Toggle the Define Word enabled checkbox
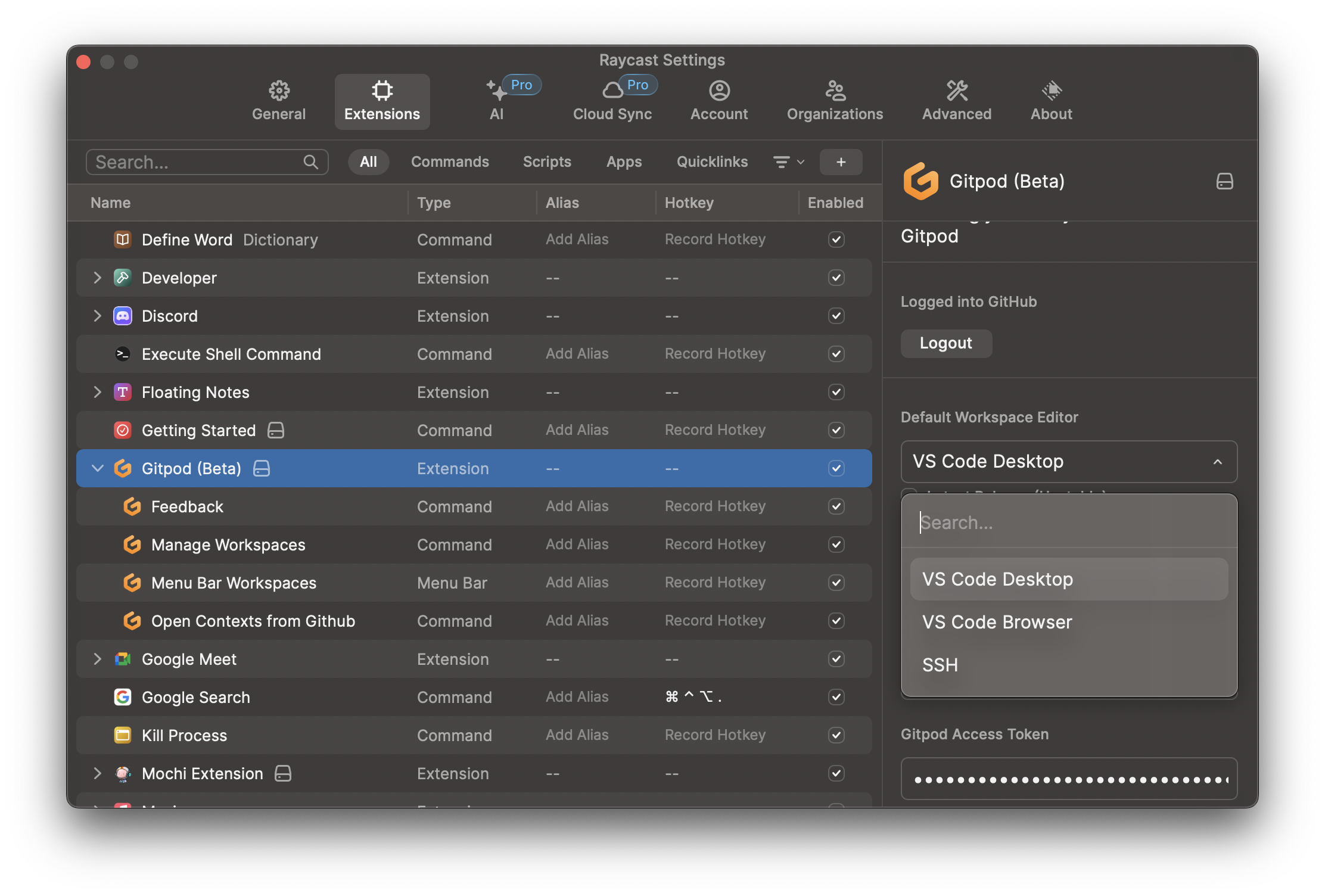This screenshot has width=1325, height=896. (836, 239)
